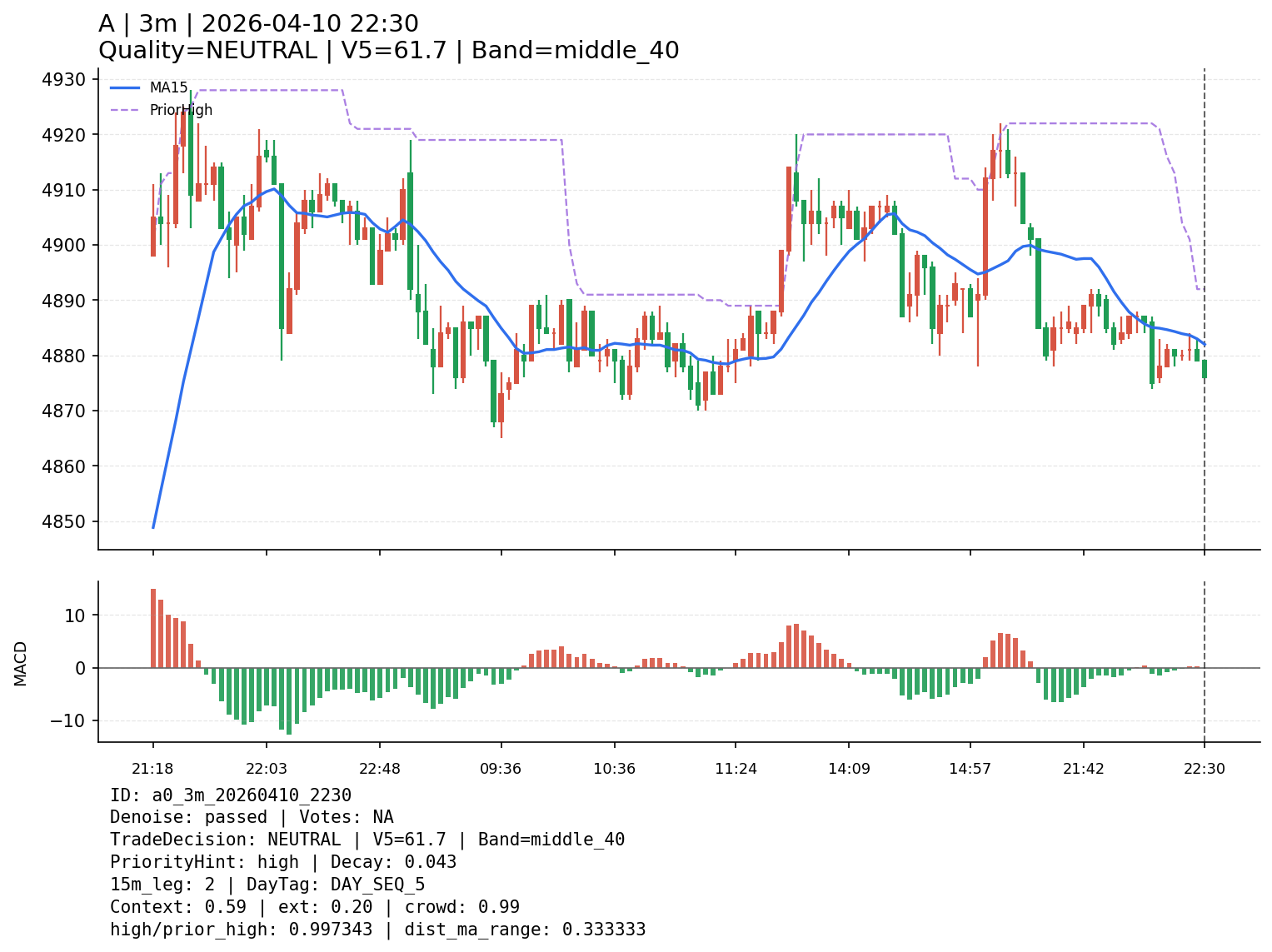The image size is (1272, 952).
Task: Click the 4900 price axis label
Action: click(x=63, y=246)
